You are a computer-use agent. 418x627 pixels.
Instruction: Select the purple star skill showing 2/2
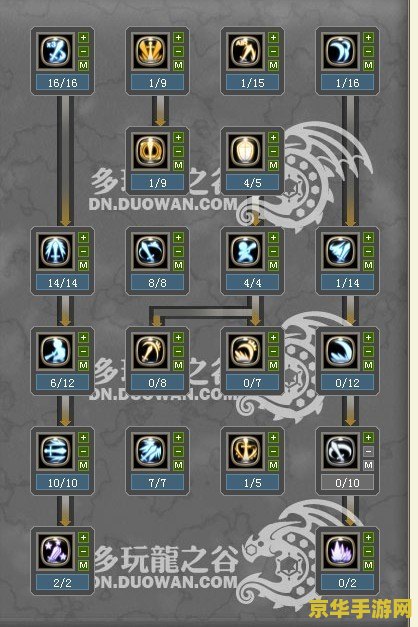tap(56, 551)
